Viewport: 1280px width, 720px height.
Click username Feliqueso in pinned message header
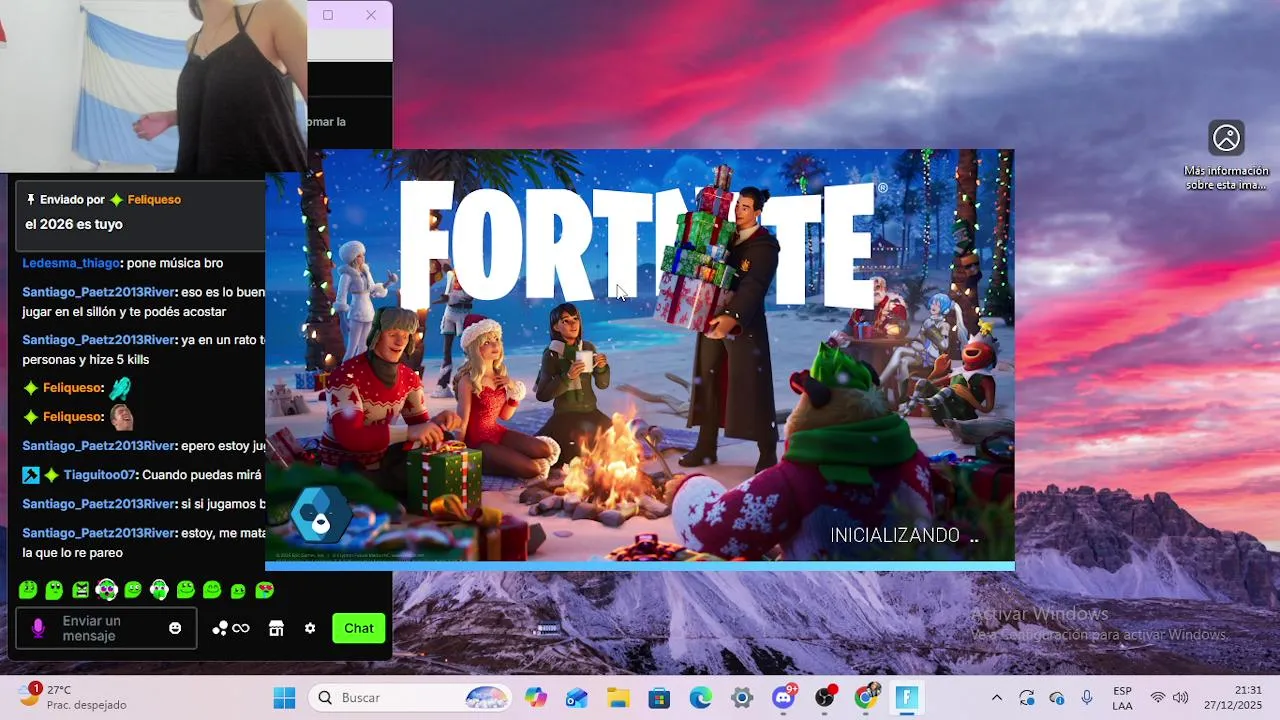coord(154,199)
